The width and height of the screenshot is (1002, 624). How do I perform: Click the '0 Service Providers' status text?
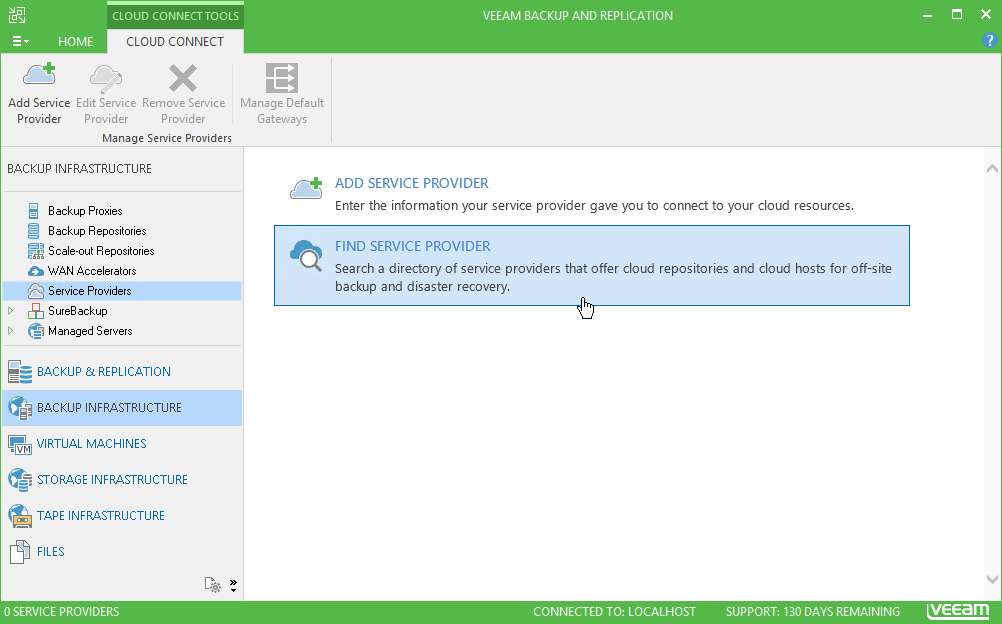pos(61,612)
